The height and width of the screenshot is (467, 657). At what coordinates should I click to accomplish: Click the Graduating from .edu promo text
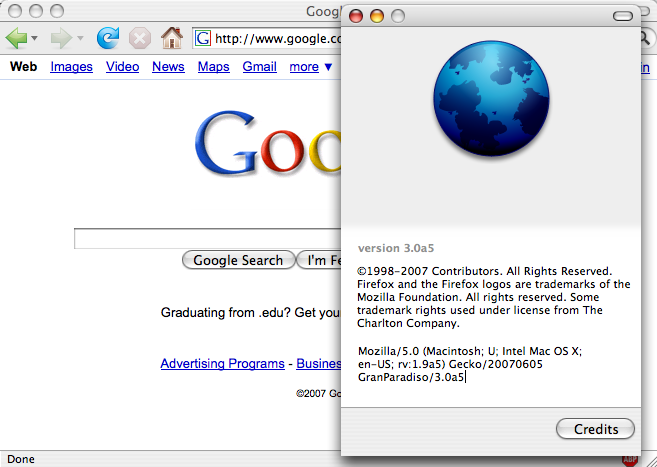251,313
